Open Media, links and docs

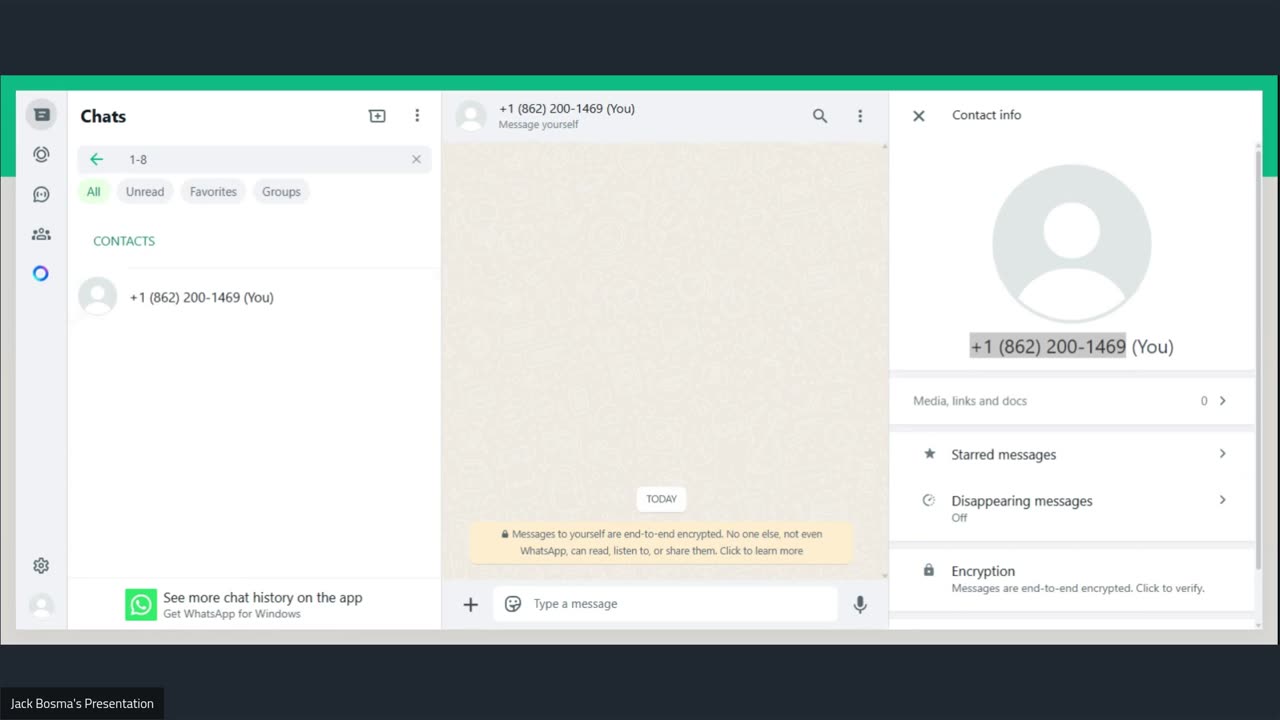[1071, 401]
